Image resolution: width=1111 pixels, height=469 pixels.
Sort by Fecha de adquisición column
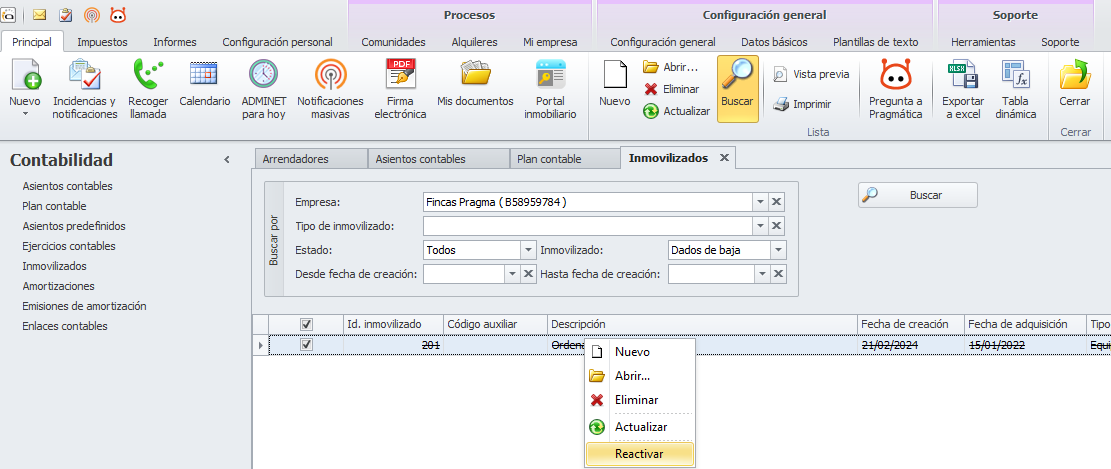tap(1025, 324)
